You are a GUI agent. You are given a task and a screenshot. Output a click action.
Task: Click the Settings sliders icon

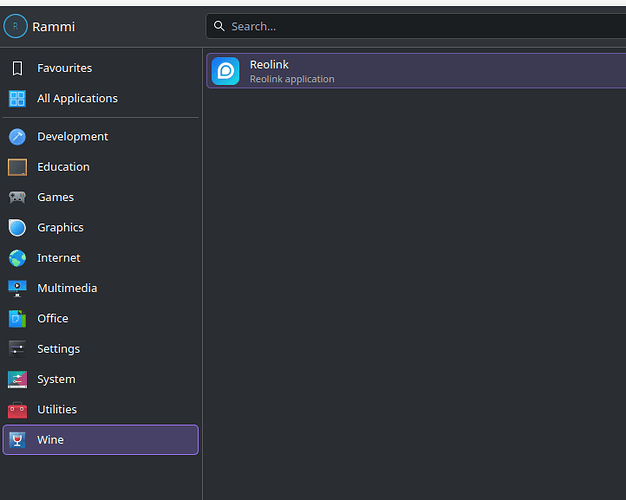pyautogui.click(x=17, y=349)
